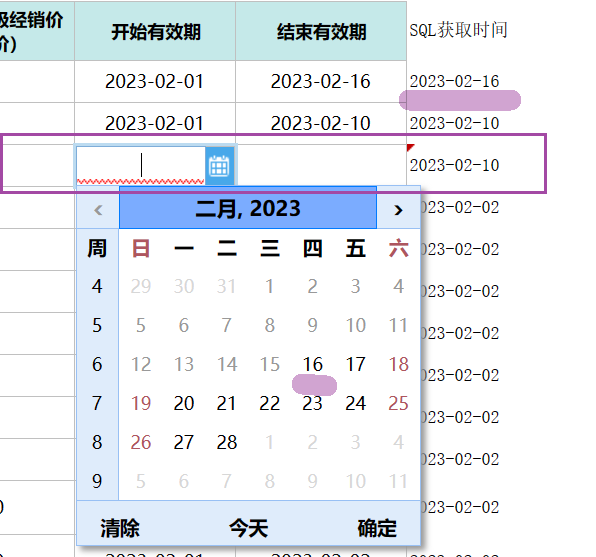Focus the start date input field
The height and width of the screenshot is (557, 596).
tap(141, 166)
